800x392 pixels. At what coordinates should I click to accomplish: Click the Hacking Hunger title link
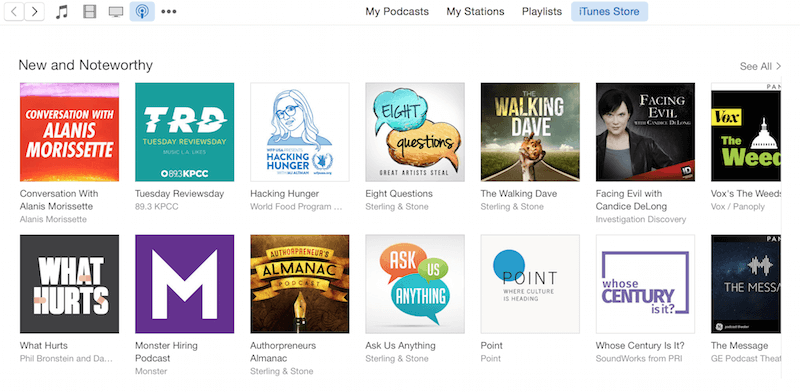click(285, 194)
